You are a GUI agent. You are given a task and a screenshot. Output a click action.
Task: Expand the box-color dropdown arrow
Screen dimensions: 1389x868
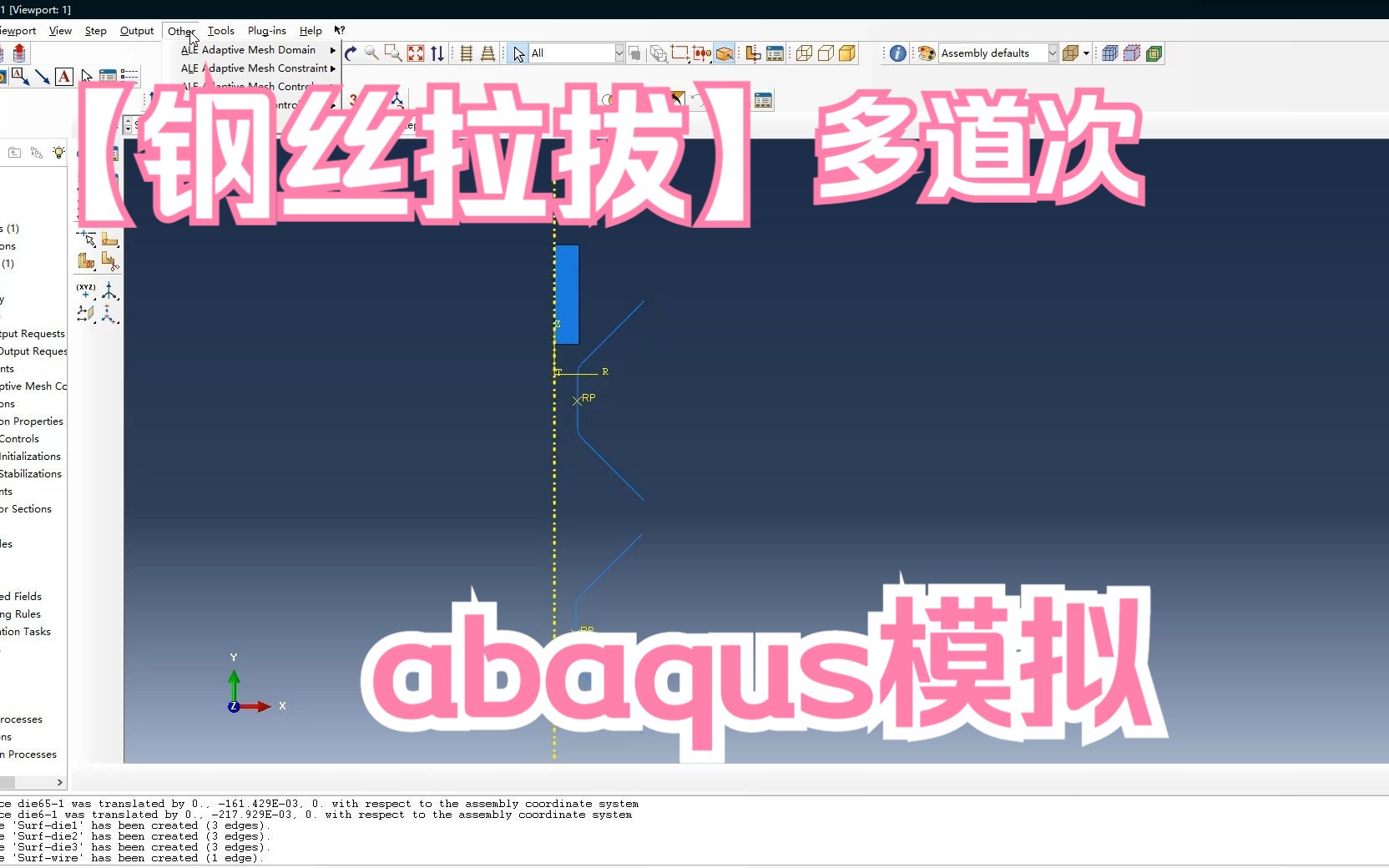click(x=1086, y=53)
